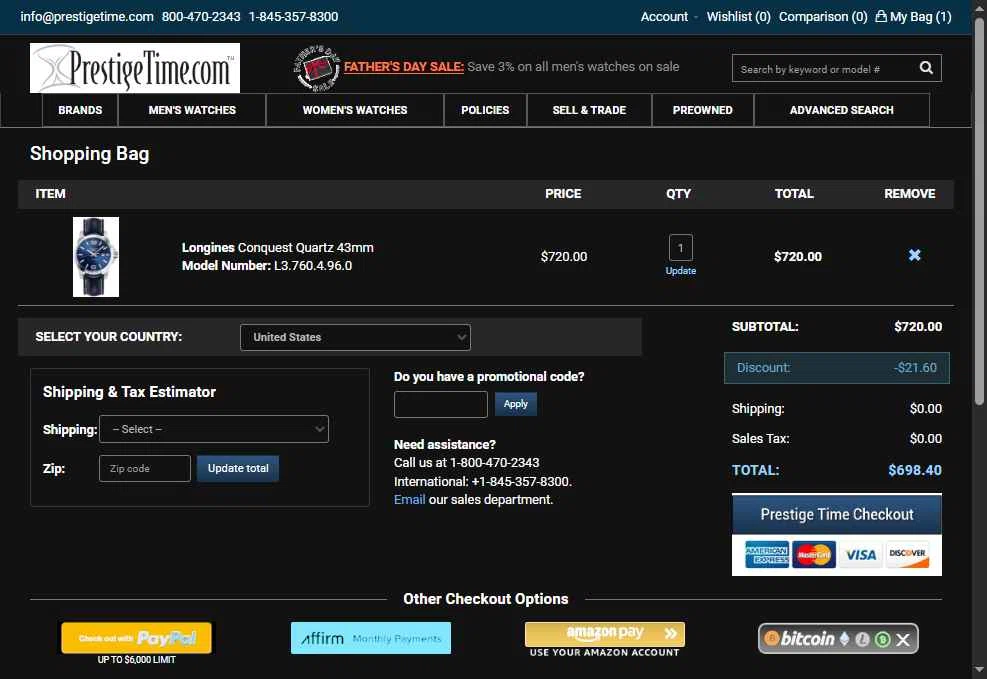Click the MasterCard card icon

point(814,554)
